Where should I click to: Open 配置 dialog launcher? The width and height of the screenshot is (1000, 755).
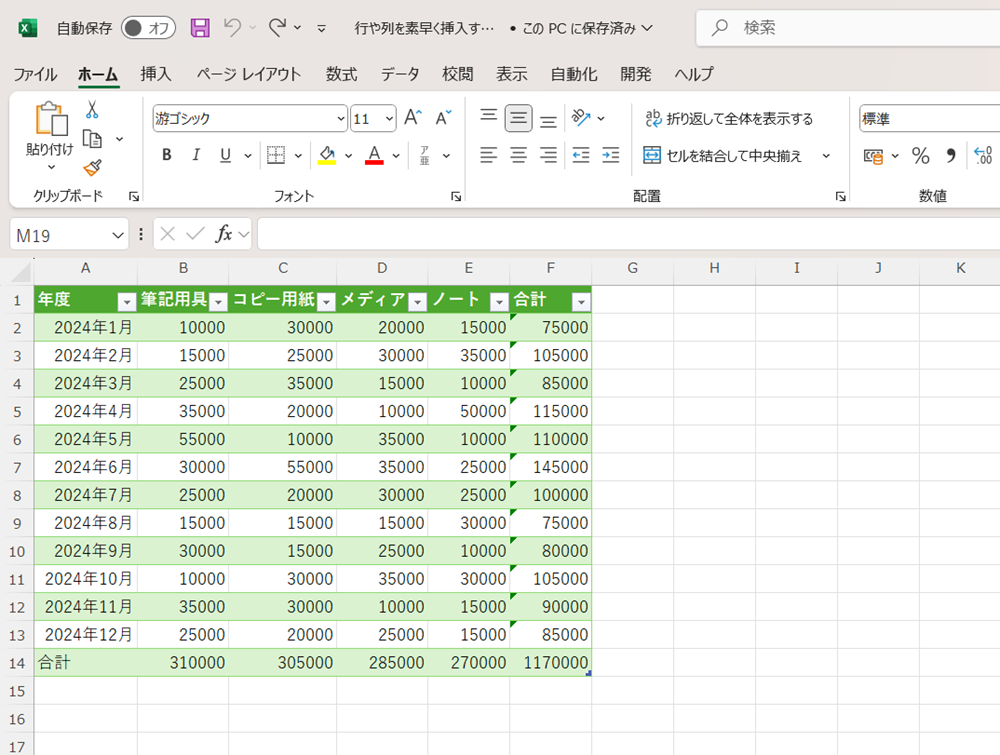[x=841, y=196]
